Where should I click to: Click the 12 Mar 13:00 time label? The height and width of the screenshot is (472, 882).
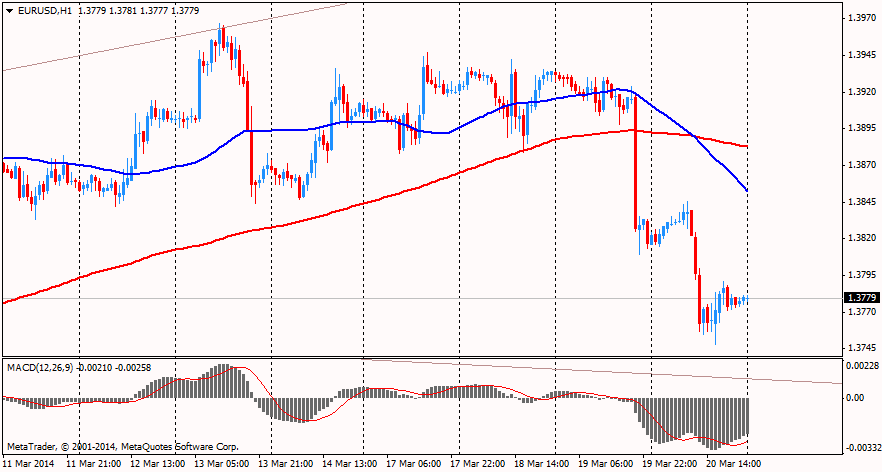(x=158, y=463)
